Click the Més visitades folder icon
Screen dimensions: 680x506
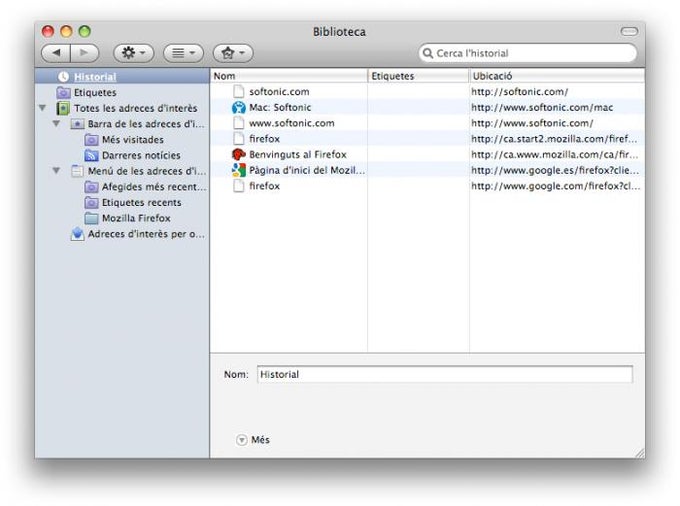click(91, 140)
